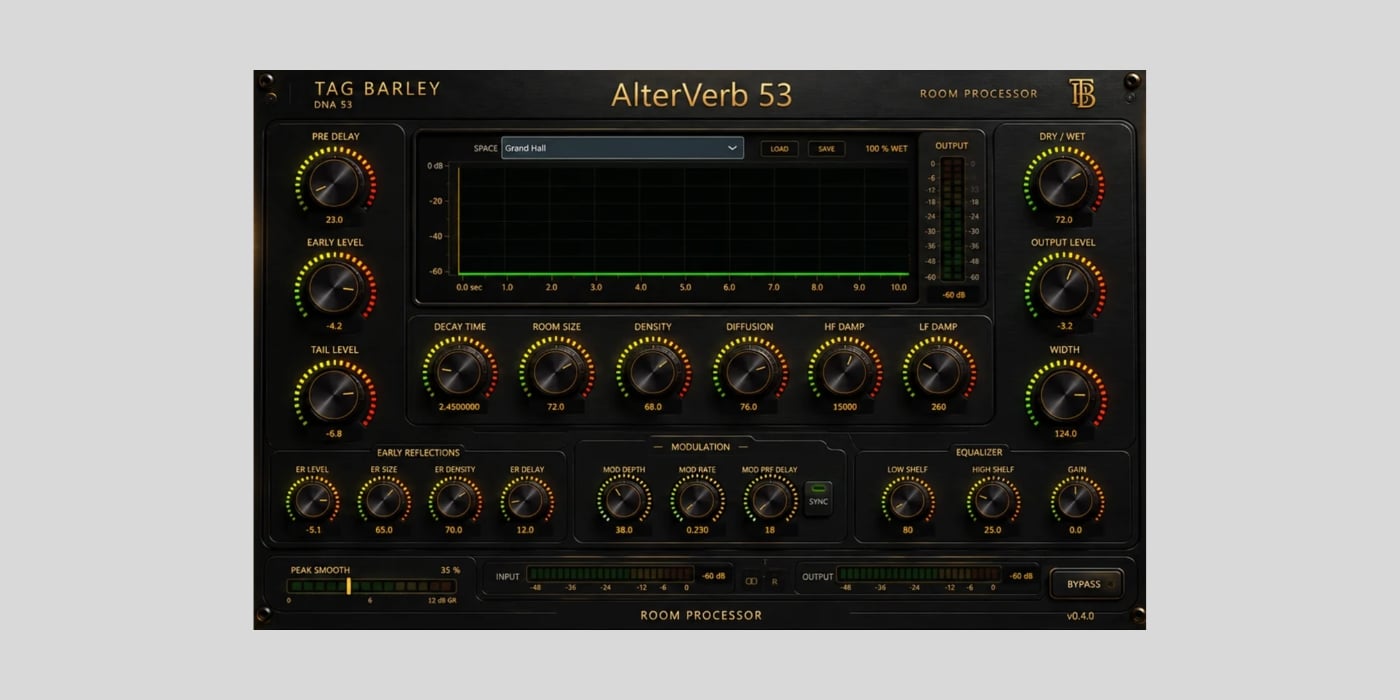Click the output meter '-60 dB' readout under OUTPUT
Viewport: 1400px width, 700px height.
pyautogui.click(x=952, y=295)
